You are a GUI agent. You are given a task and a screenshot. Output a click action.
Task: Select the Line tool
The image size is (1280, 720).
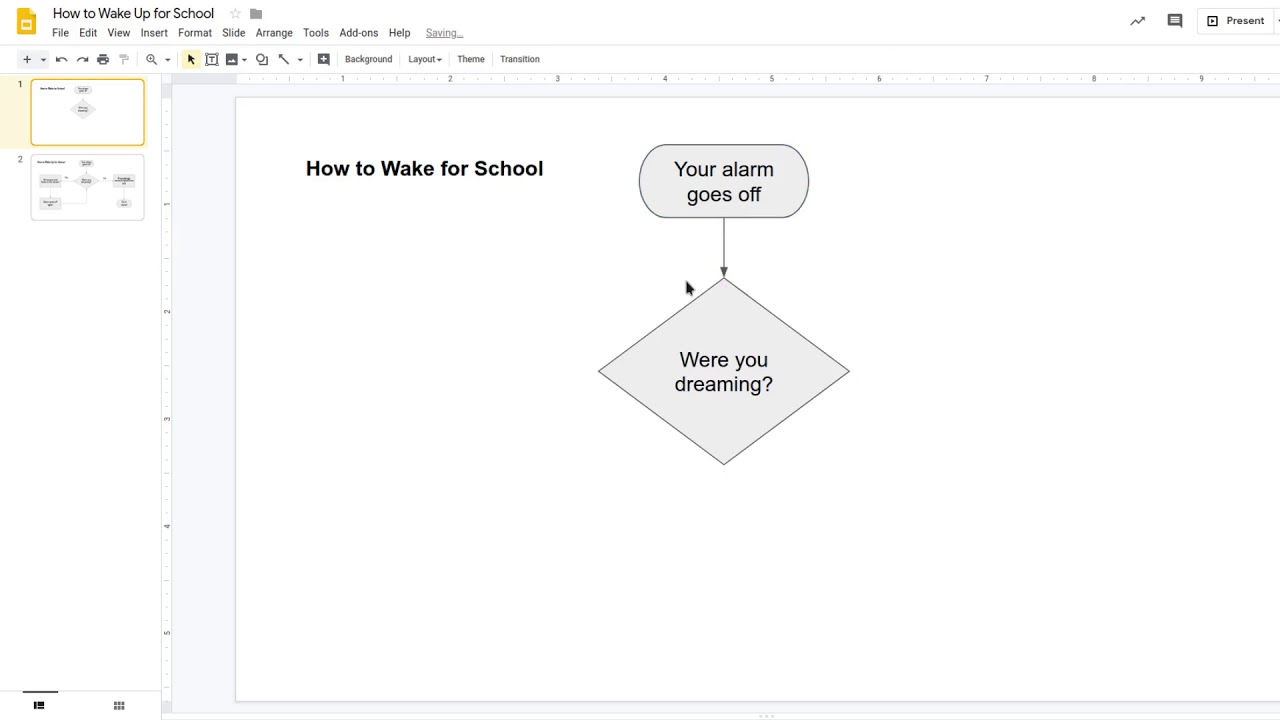[284, 59]
